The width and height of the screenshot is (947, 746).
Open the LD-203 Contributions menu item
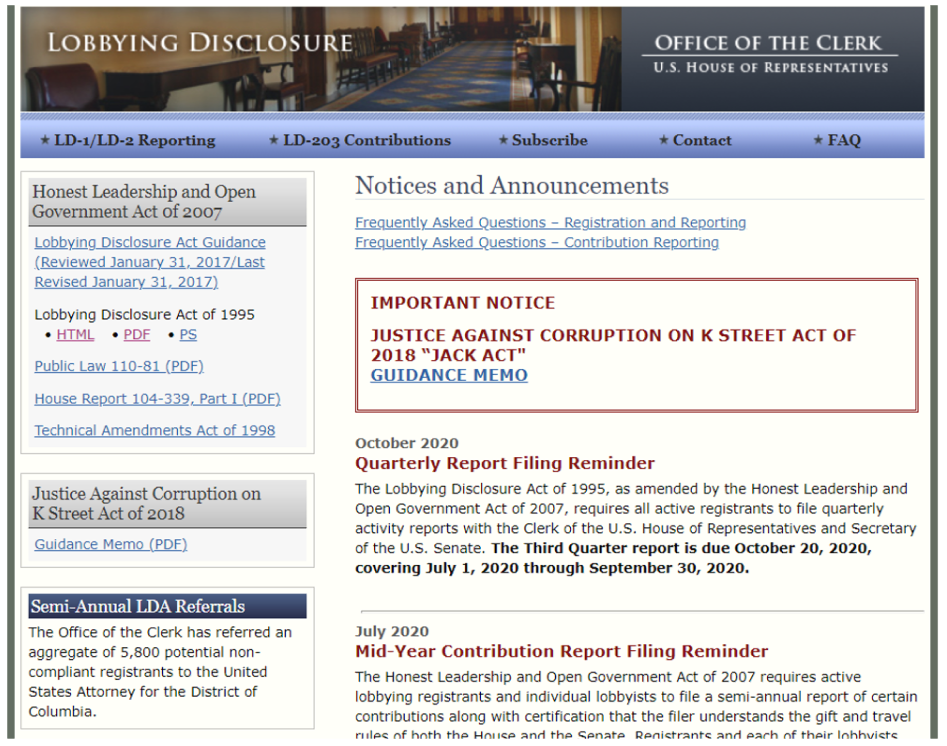359,140
